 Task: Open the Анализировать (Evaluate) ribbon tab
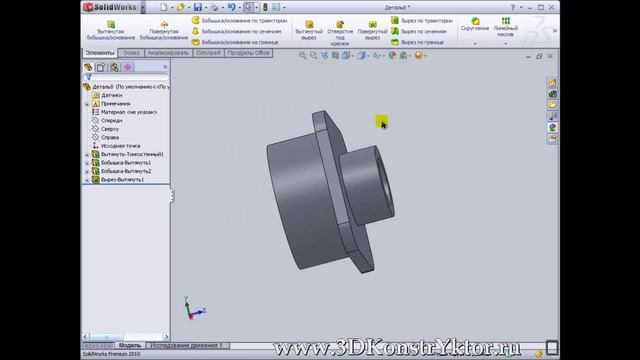pyautogui.click(x=168, y=53)
